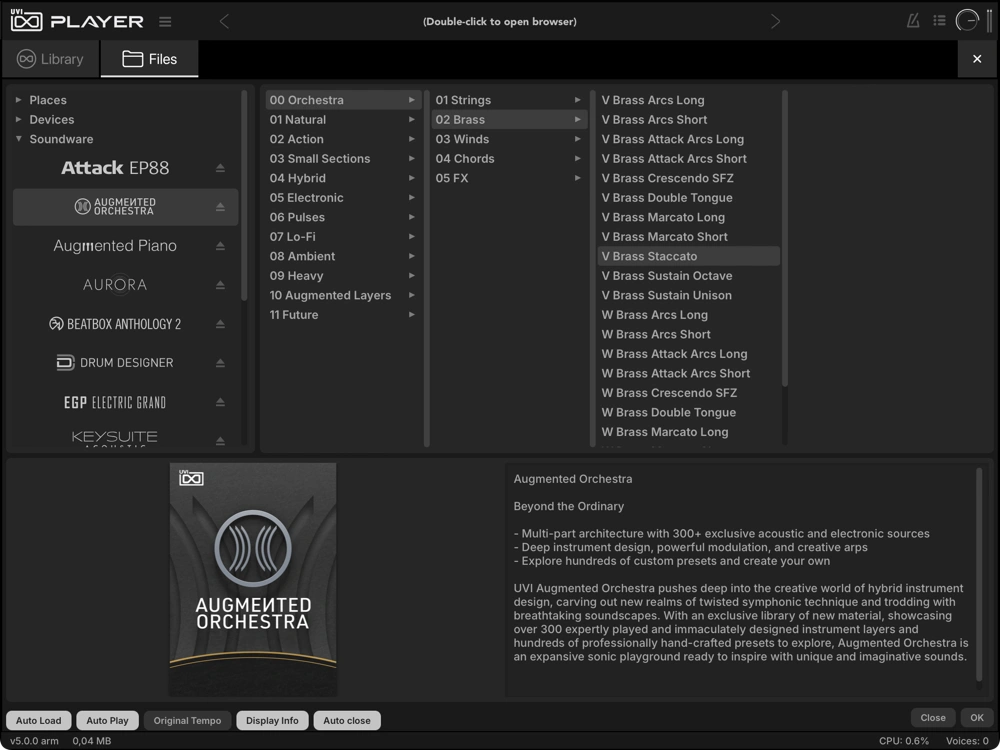Screen dimensions: 1000x750
Task: Eject the Attack EP88 soundbank
Action: (x=220, y=168)
